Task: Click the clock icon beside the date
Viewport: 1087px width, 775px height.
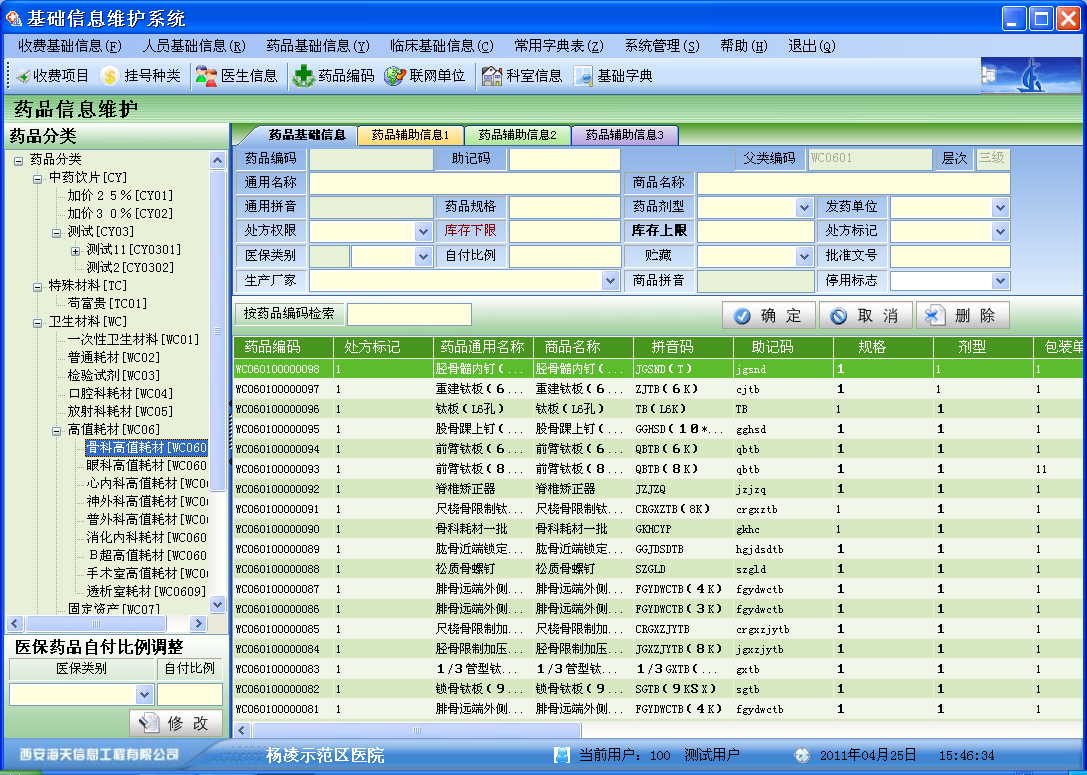Action: pyautogui.click(x=802, y=755)
